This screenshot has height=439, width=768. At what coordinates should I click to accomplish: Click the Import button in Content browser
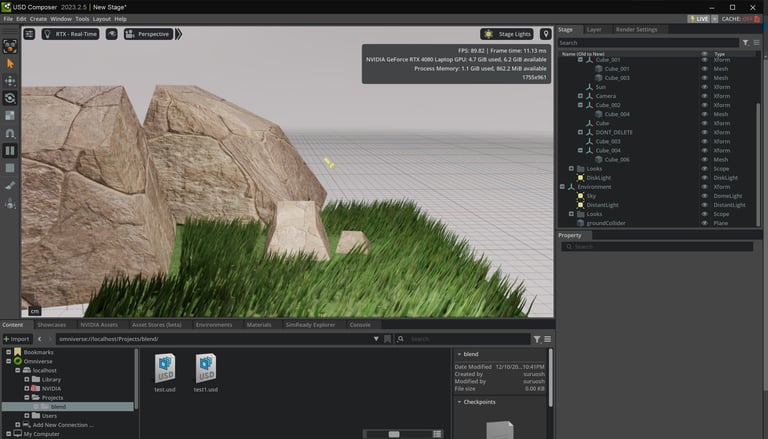pos(17,339)
